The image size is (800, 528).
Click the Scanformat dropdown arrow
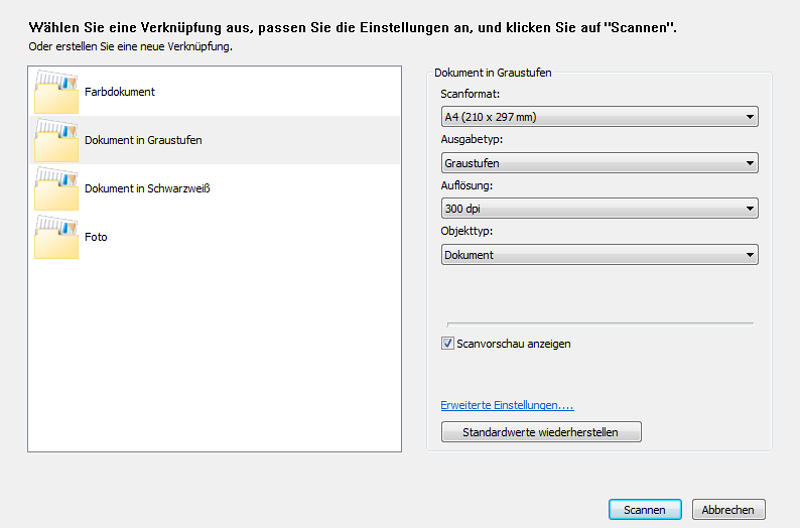(x=749, y=117)
